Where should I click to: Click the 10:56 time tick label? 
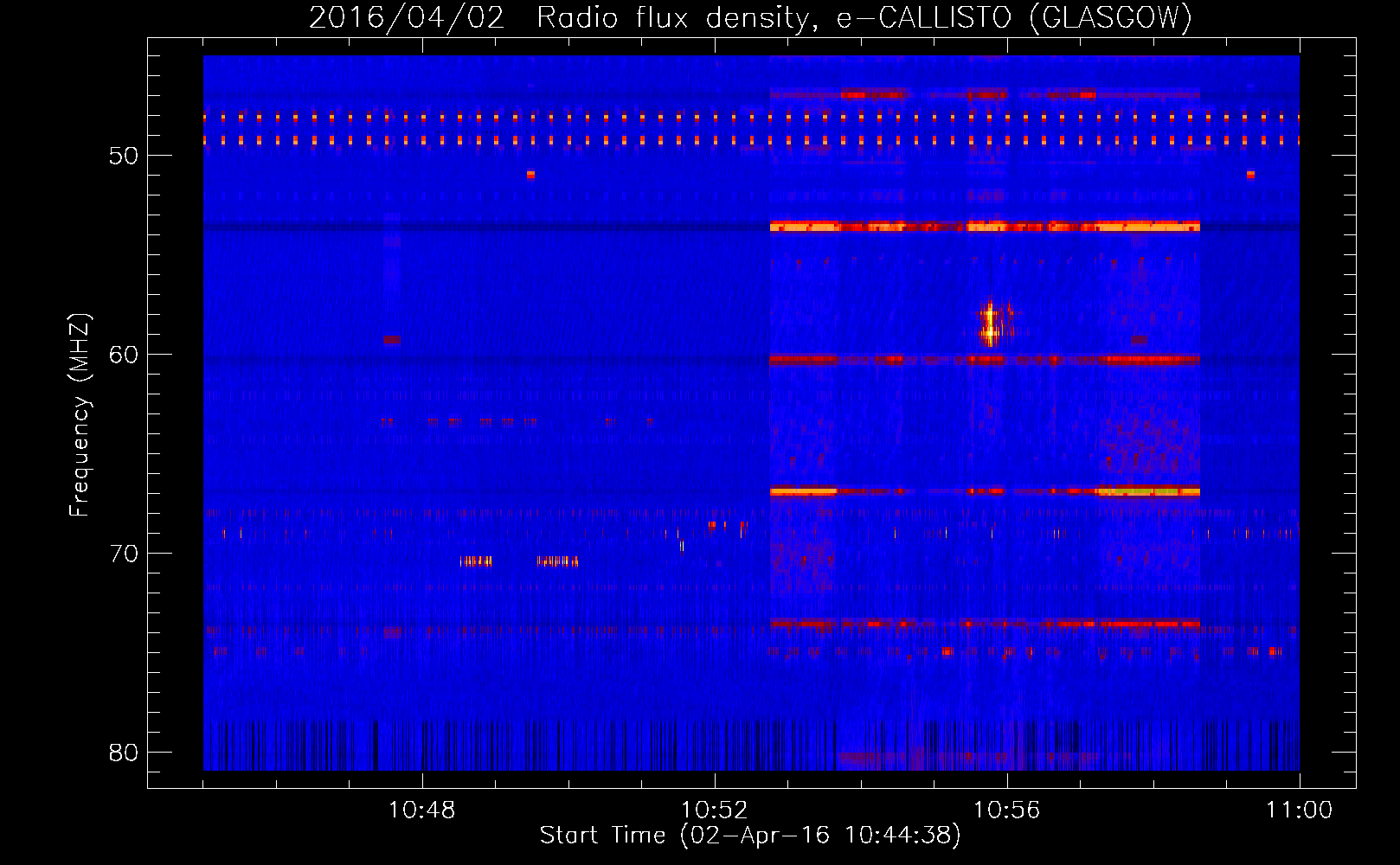tap(1007, 811)
